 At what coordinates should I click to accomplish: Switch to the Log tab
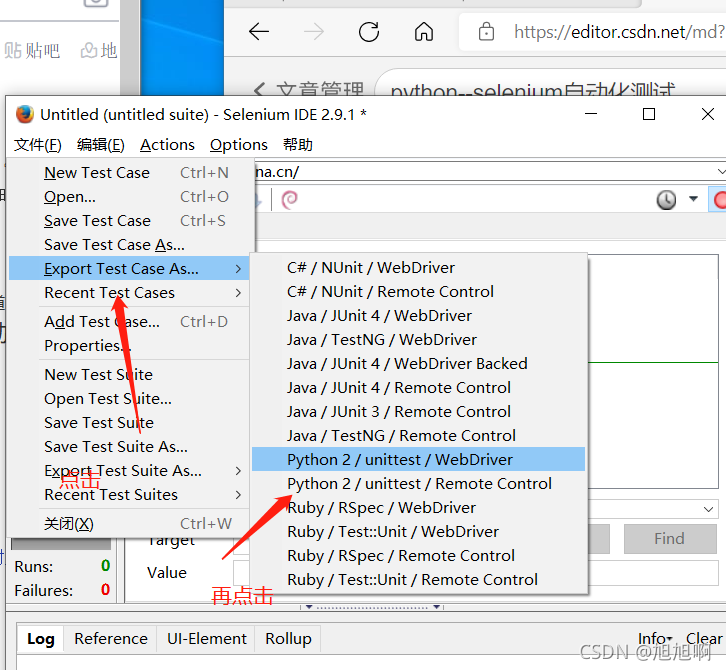pyautogui.click(x=41, y=639)
